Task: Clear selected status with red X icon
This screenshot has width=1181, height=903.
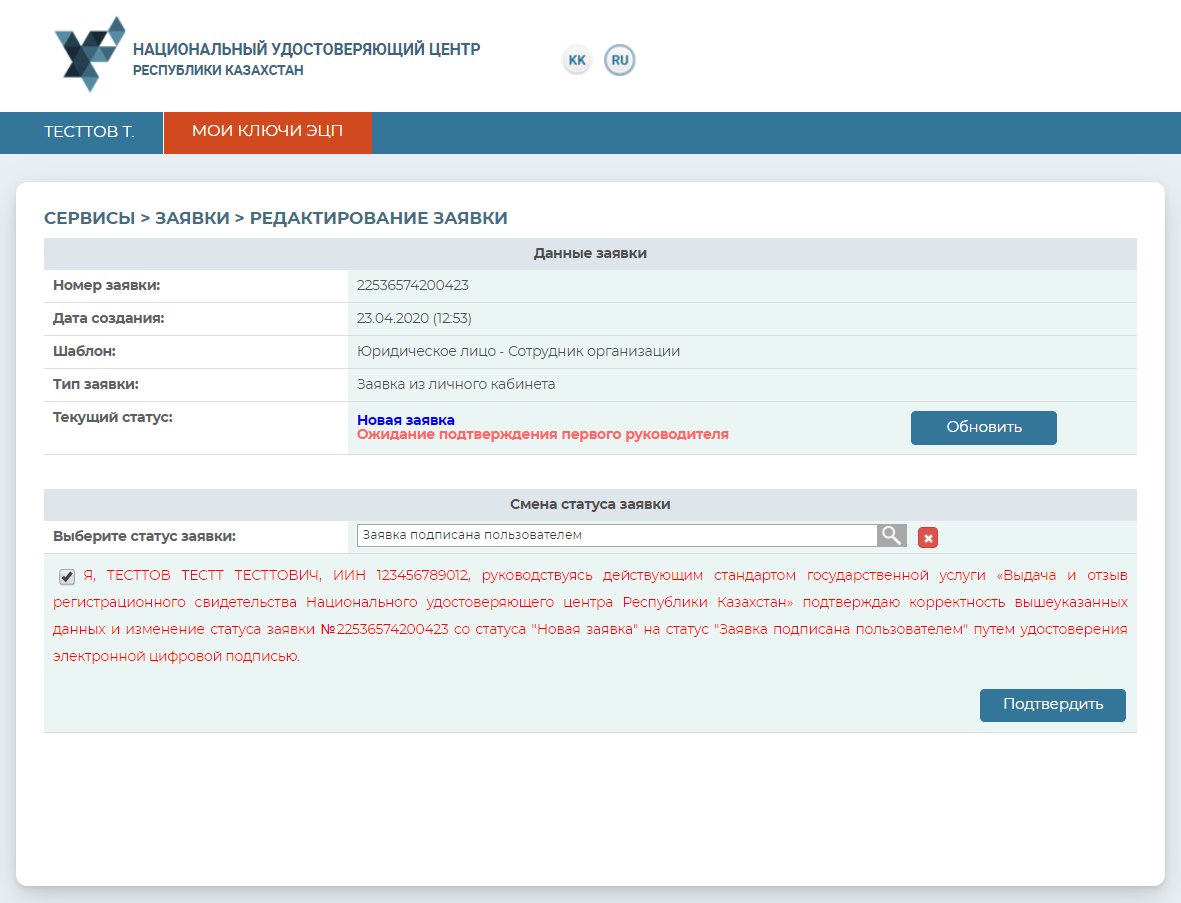Action: (x=928, y=538)
